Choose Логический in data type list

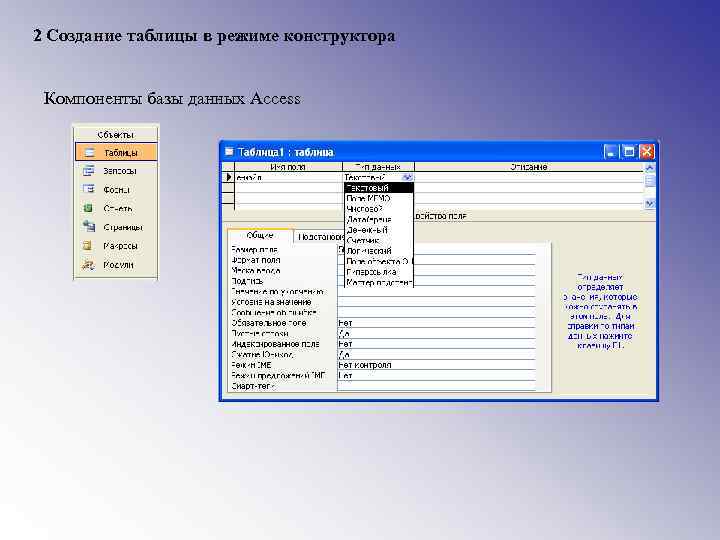click(379, 251)
